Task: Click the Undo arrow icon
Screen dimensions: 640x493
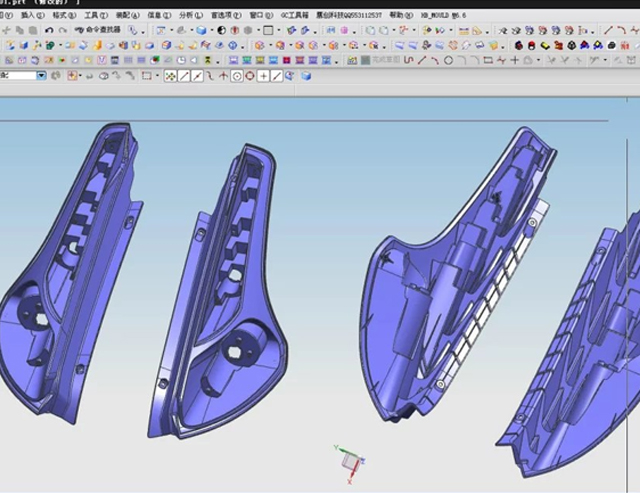Action: click(48, 31)
